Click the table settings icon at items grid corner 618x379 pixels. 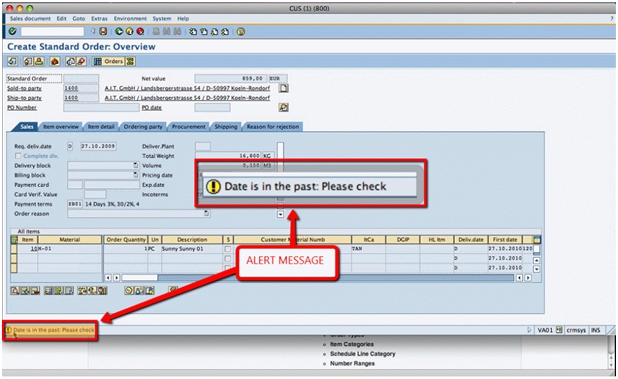click(537, 240)
